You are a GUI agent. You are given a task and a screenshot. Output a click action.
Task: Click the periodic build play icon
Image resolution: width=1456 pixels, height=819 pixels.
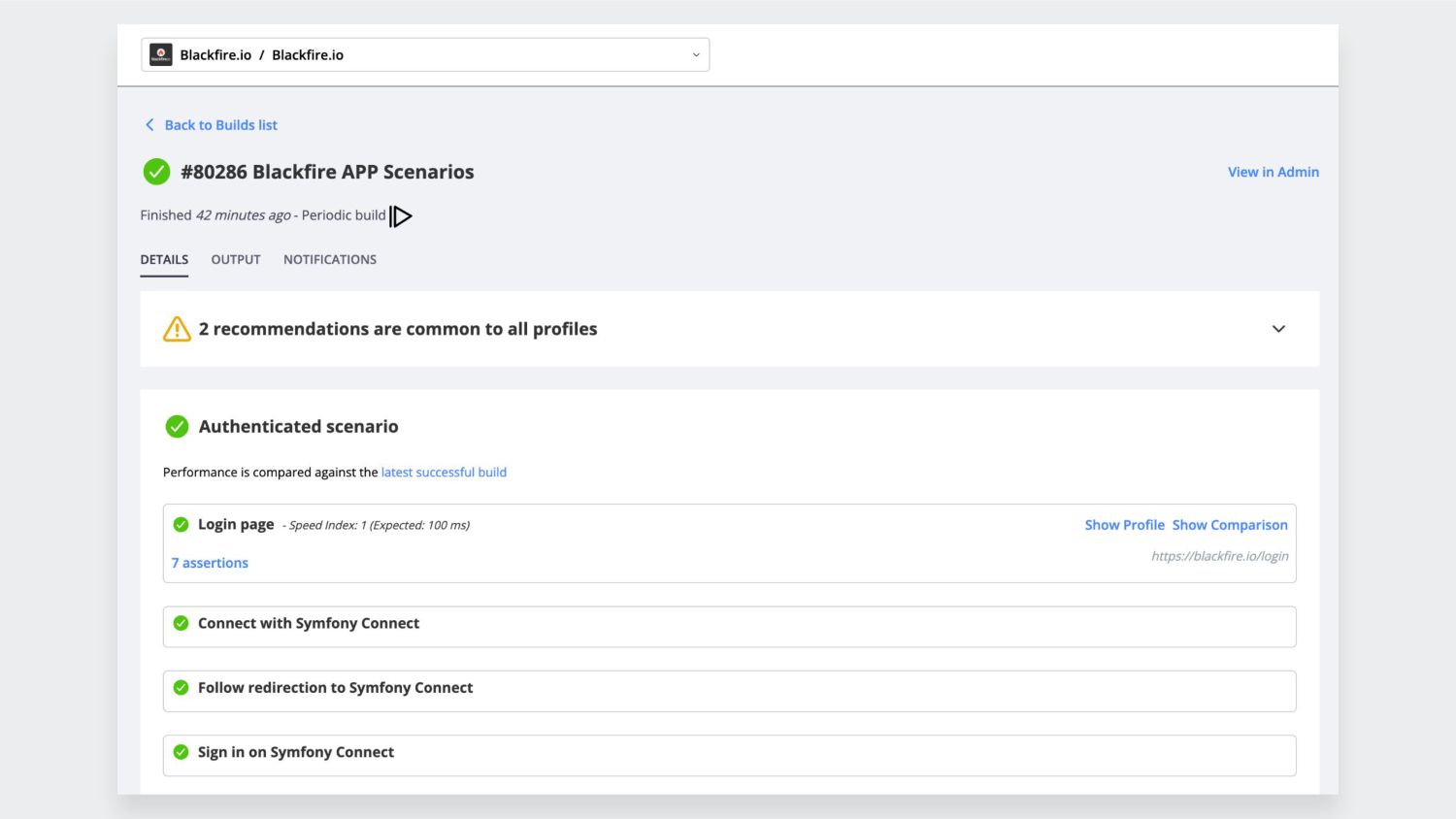pos(401,216)
